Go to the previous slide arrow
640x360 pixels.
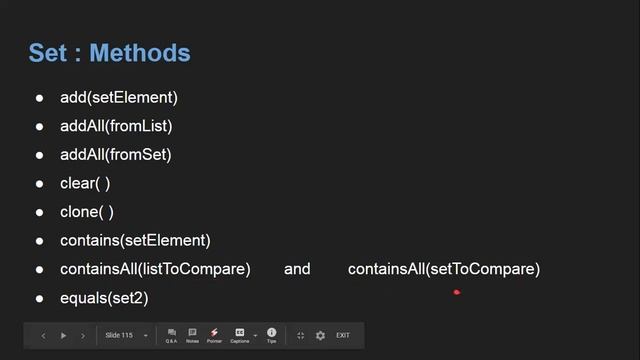pos(43,336)
